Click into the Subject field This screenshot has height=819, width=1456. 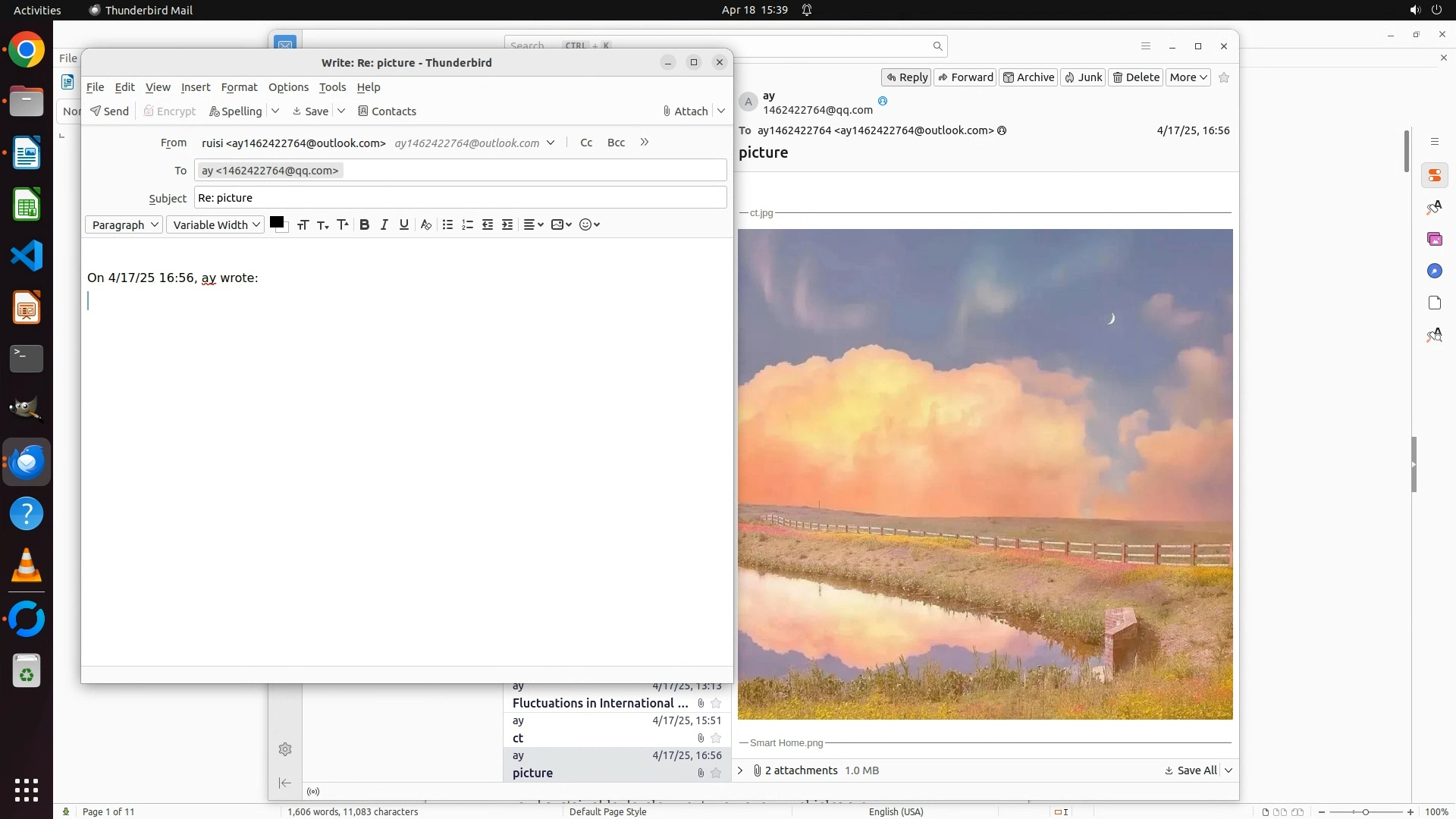(460, 198)
